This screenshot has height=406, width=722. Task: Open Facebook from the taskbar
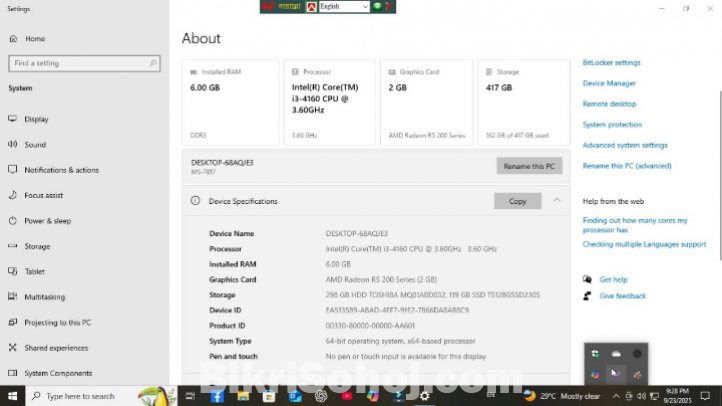click(216, 396)
